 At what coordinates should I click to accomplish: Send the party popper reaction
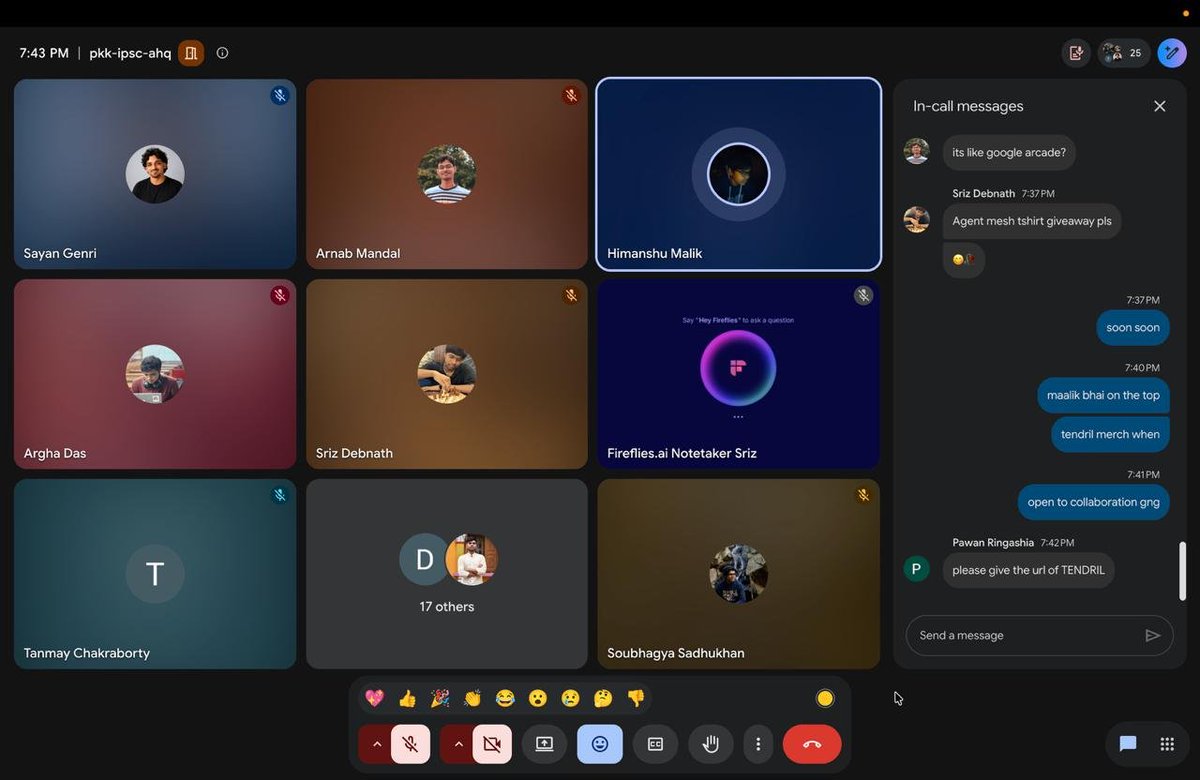[x=440, y=698]
